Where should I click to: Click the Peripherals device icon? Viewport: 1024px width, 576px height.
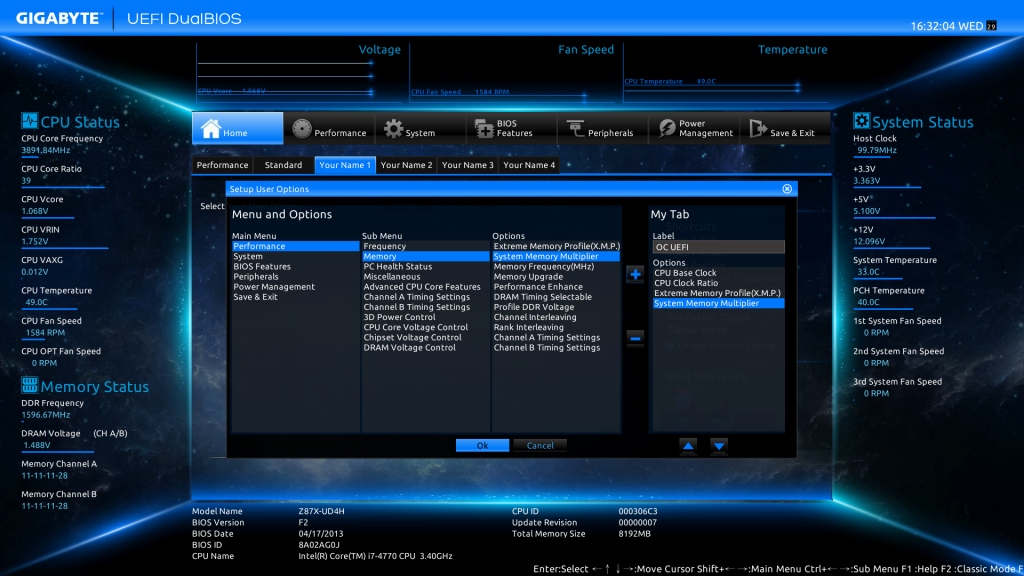click(x=575, y=129)
